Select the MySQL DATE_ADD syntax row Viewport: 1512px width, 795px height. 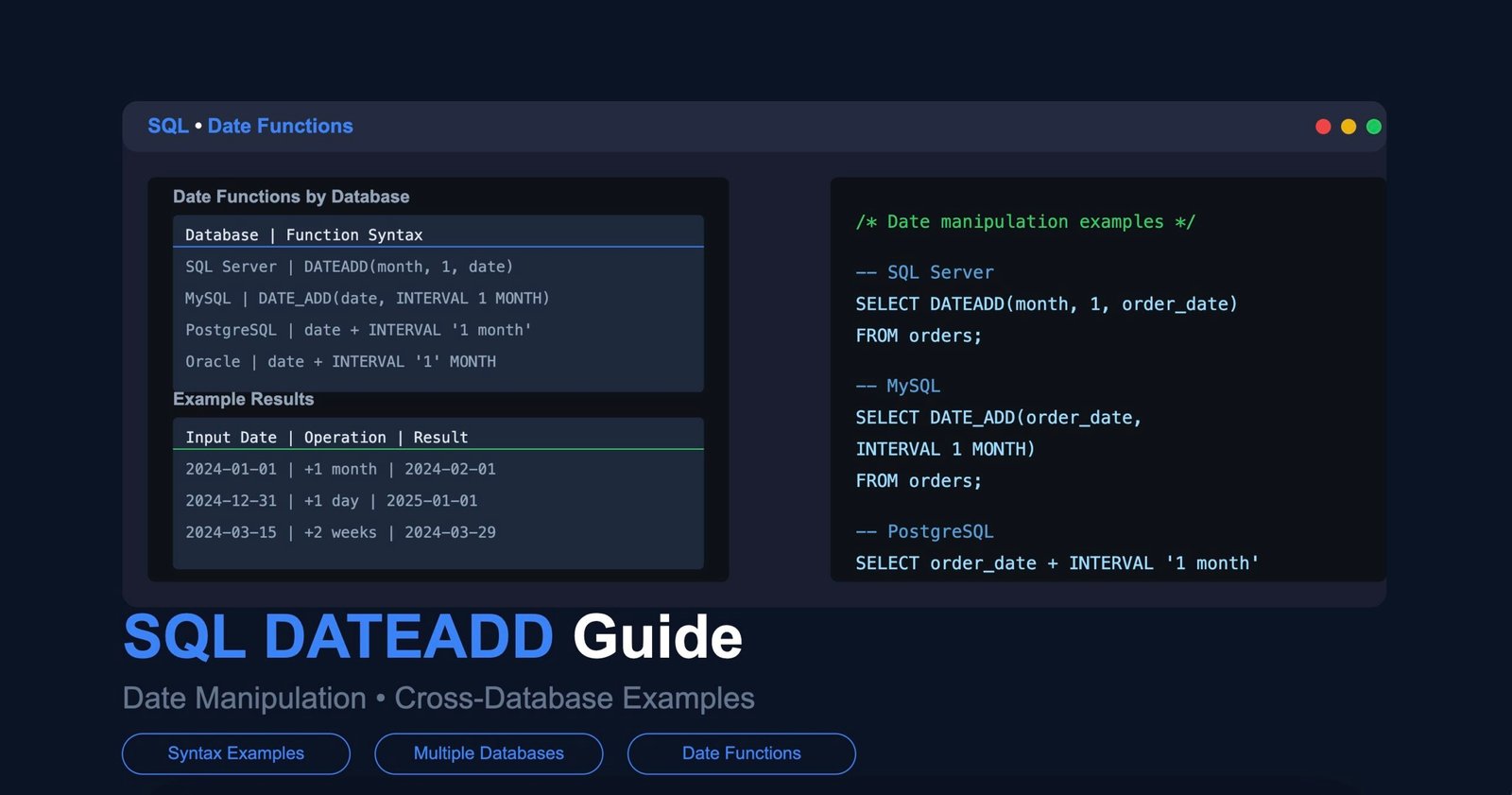coord(438,298)
